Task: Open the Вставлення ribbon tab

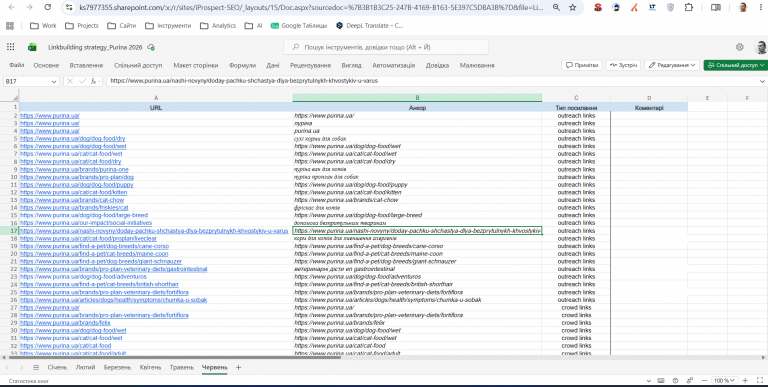Action: 86,65
